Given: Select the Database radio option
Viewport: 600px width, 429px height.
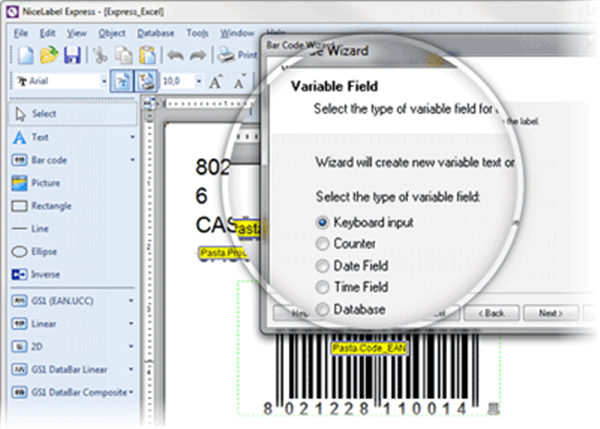Looking at the screenshot, I should [x=322, y=309].
